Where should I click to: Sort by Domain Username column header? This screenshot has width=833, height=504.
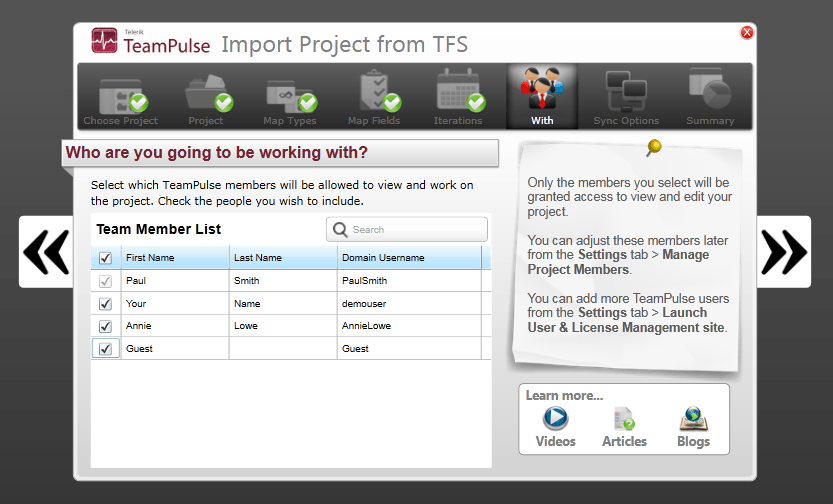[x=409, y=258]
